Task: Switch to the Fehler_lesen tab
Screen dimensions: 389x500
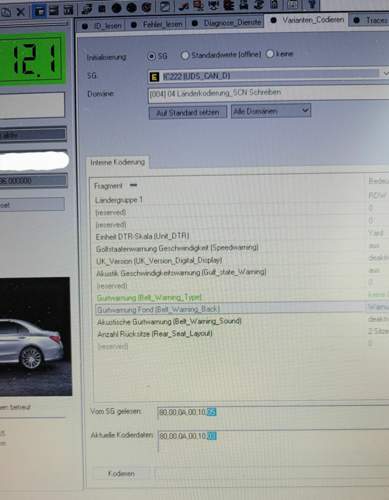Action: point(157,25)
